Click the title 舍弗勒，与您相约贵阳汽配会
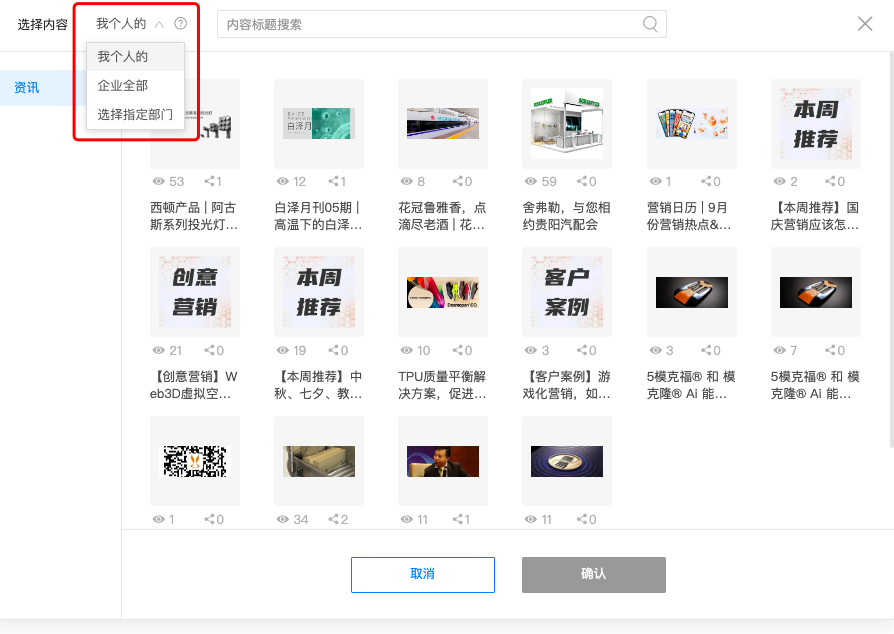Viewport: 894px width, 634px height. 566,216
